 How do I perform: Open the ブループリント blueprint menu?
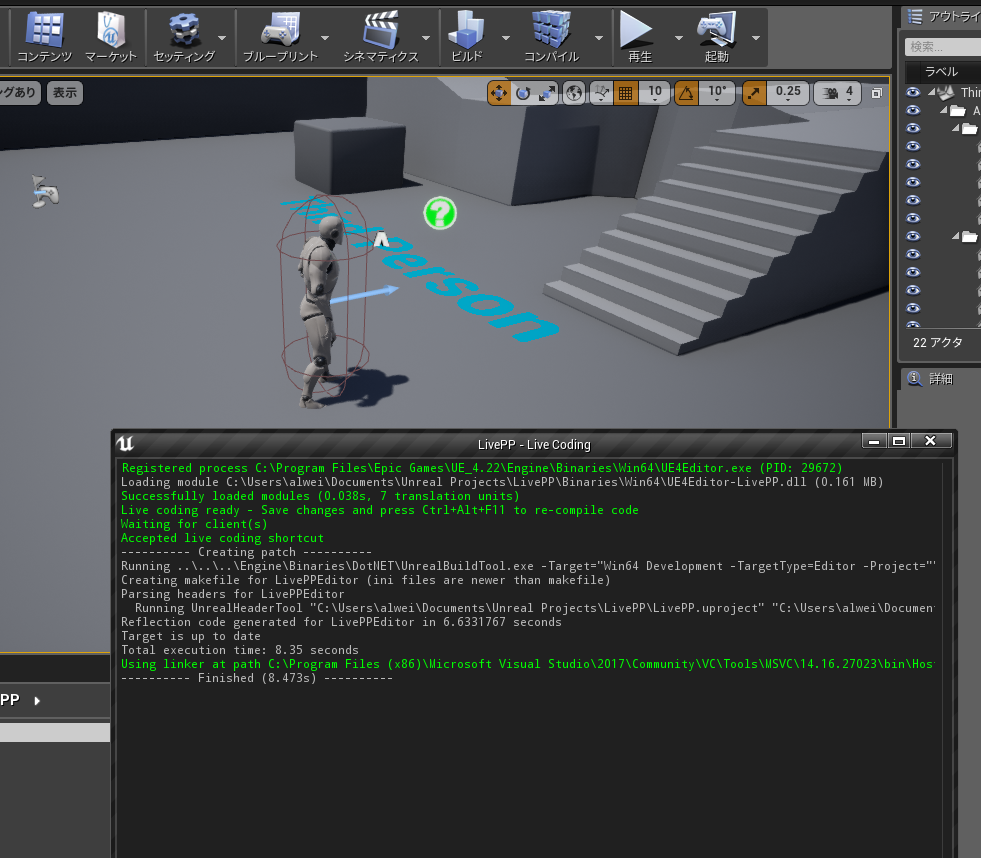point(280,38)
